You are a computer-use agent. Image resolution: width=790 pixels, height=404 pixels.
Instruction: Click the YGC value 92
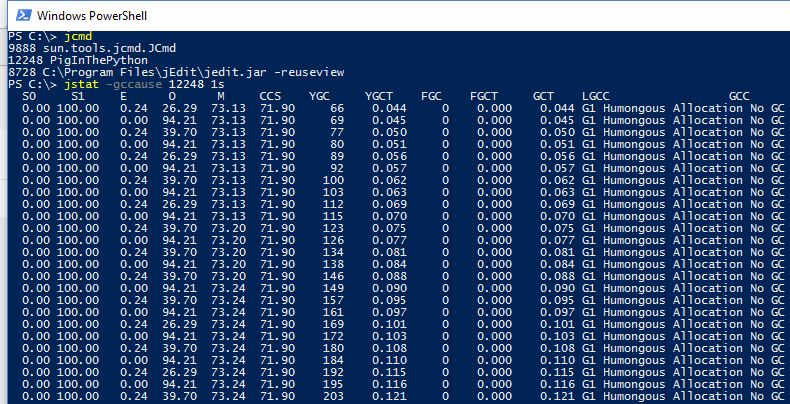pos(337,168)
